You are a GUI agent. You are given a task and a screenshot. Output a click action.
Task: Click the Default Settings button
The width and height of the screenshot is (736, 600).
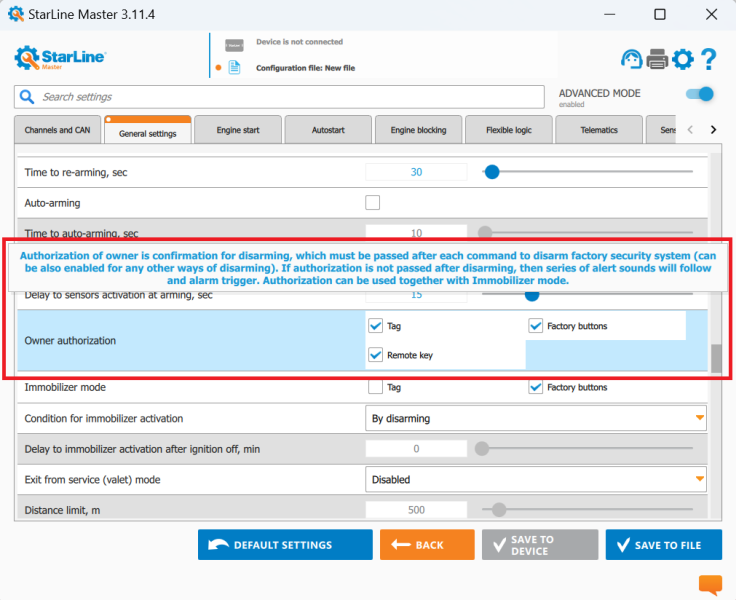285,545
